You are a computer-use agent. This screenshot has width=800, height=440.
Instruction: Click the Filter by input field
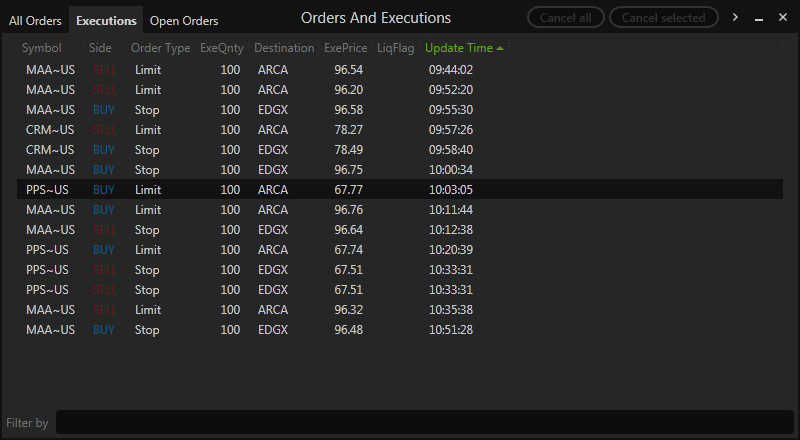pos(424,423)
